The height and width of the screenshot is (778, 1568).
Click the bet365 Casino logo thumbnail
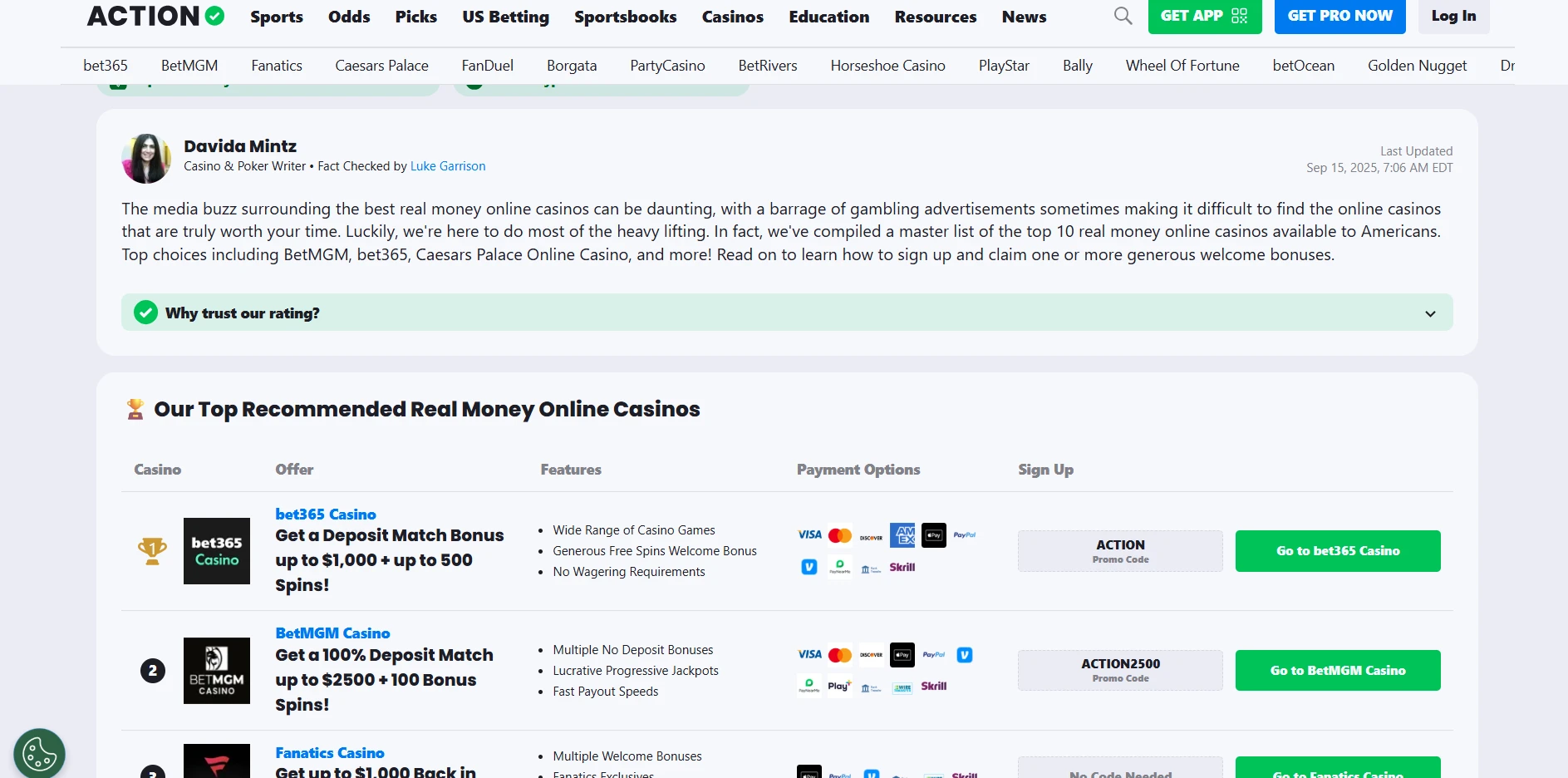click(217, 551)
